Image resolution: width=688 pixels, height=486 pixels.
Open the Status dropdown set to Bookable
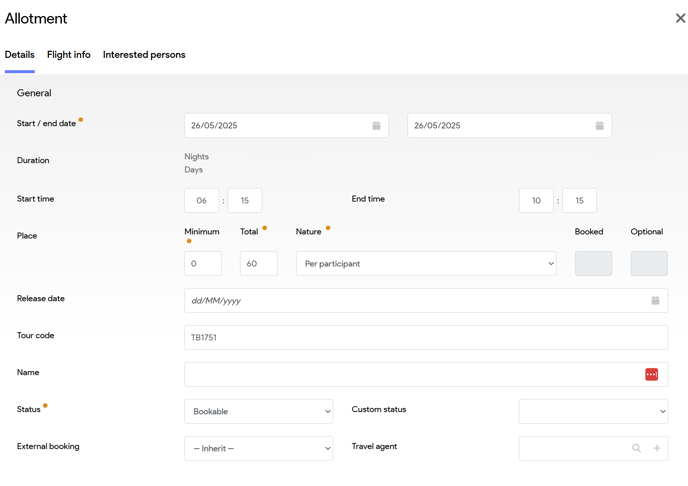tap(258, 411)
